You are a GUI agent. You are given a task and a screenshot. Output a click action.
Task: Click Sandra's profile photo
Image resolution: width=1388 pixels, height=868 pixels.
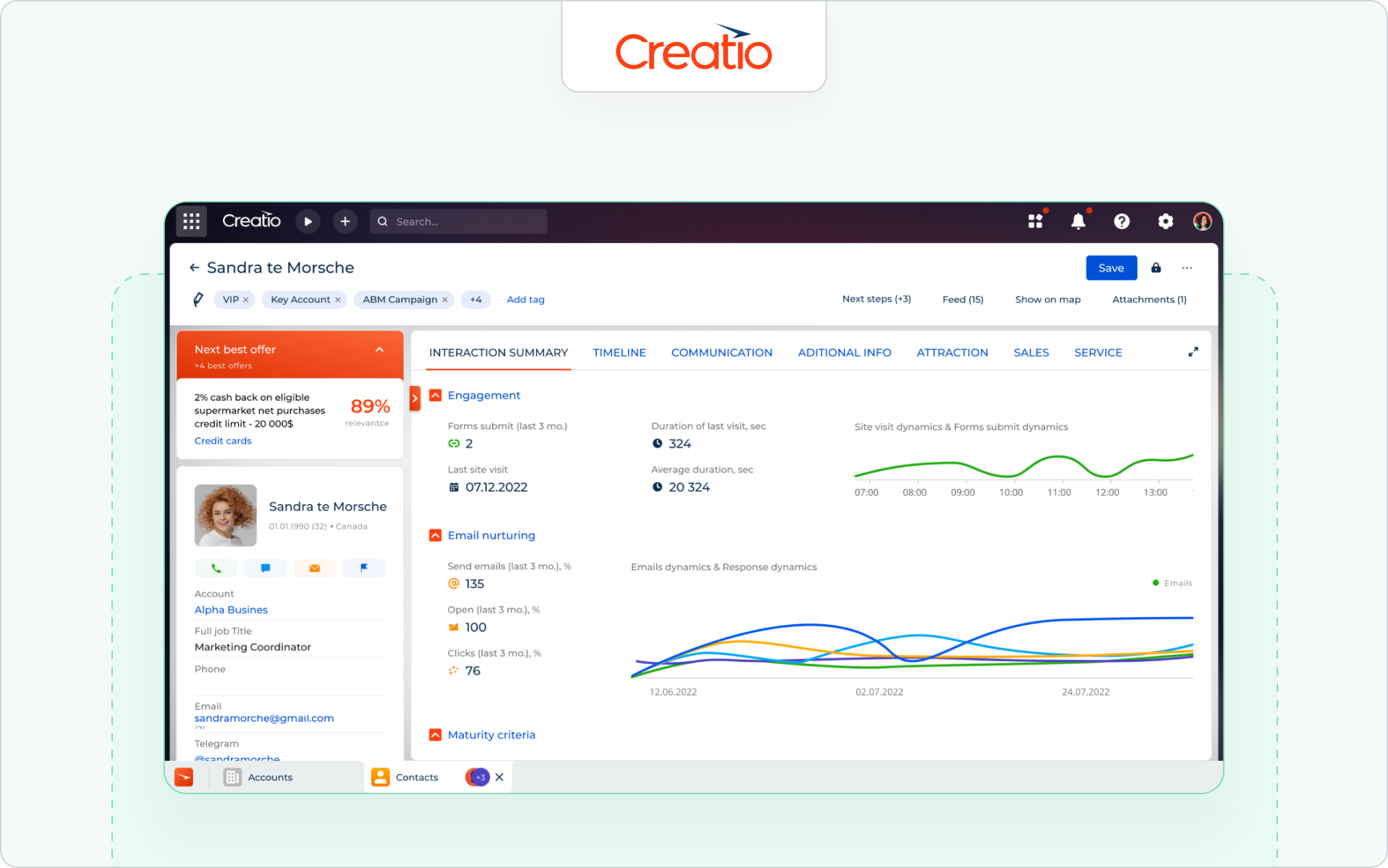pos(225,515)
